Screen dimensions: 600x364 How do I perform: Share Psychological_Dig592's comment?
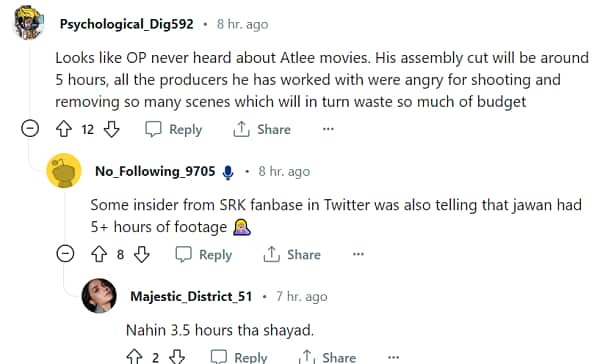click(262, 129)
